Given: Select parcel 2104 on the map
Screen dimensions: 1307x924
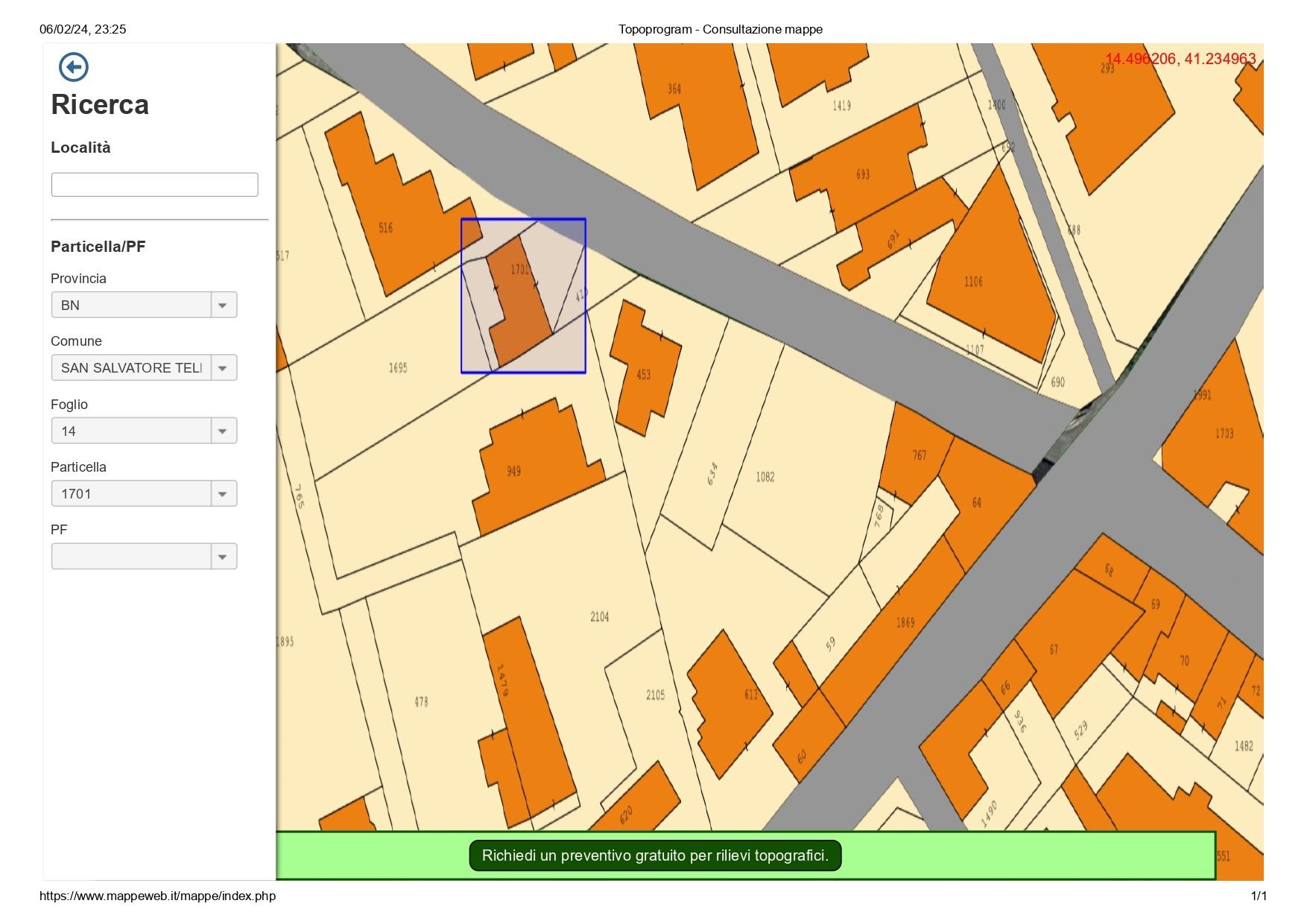Looking at the screenshot, I should point(599,617).
